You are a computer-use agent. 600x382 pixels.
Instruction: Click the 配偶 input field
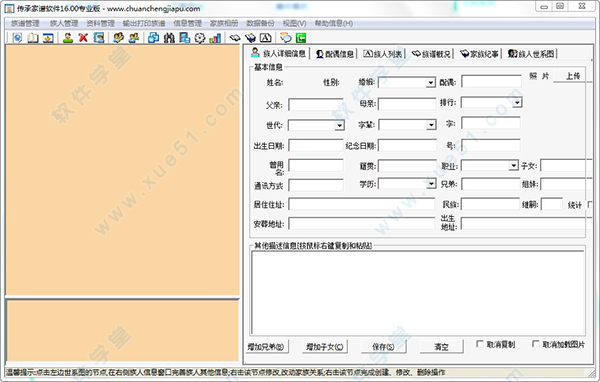tap(491, 81)
